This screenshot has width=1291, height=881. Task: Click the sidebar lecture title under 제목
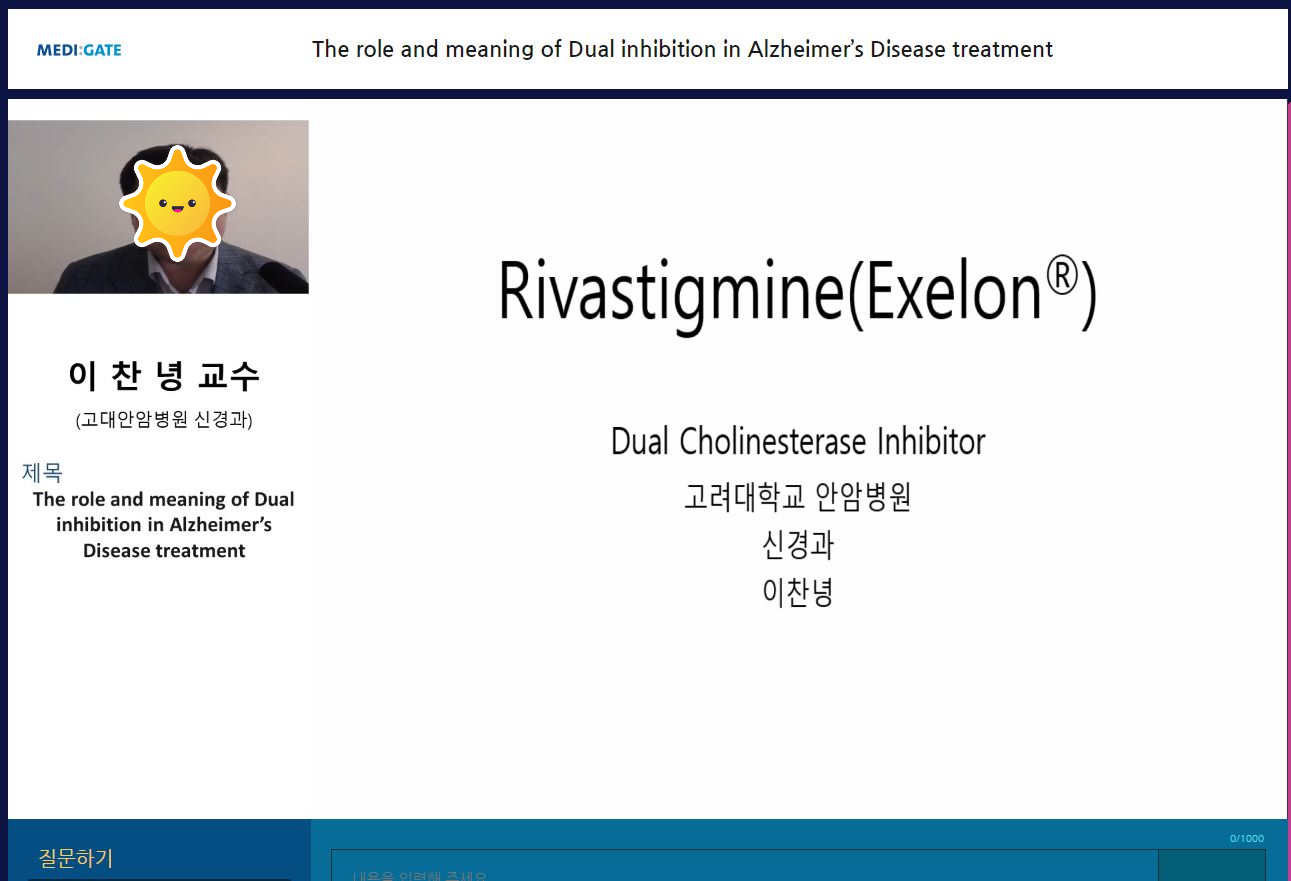click(x=164, y=525)
